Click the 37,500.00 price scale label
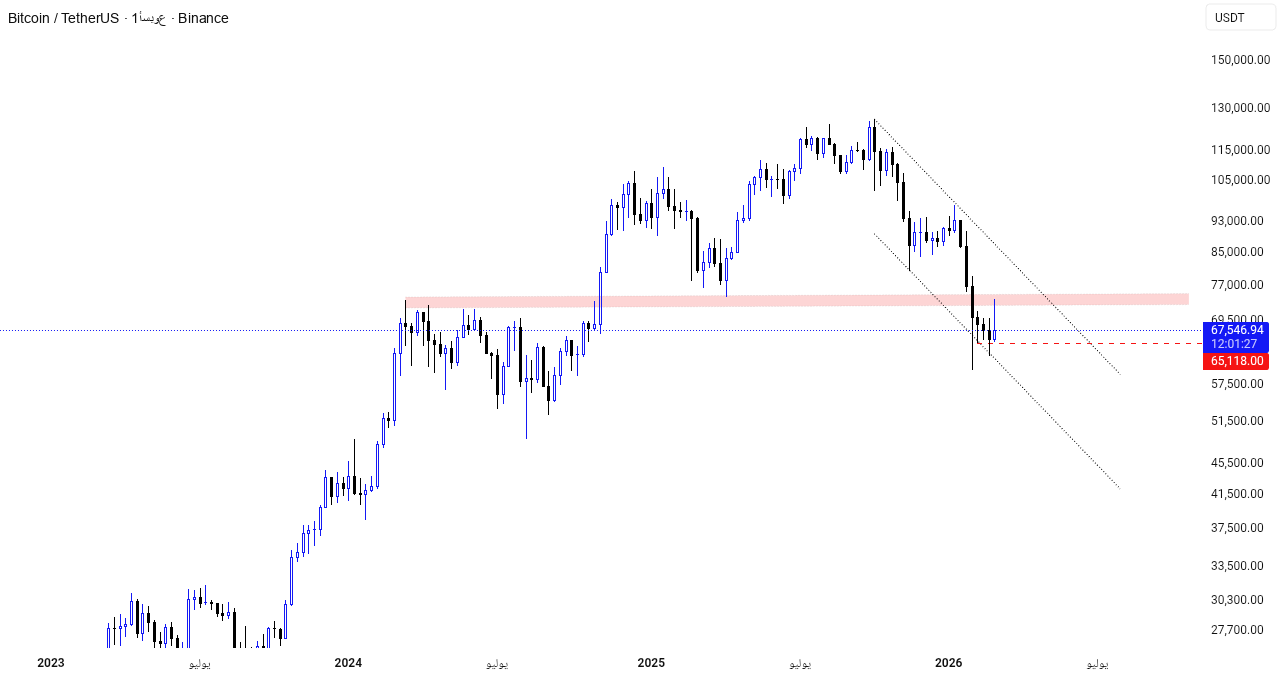 (1240, 528)
